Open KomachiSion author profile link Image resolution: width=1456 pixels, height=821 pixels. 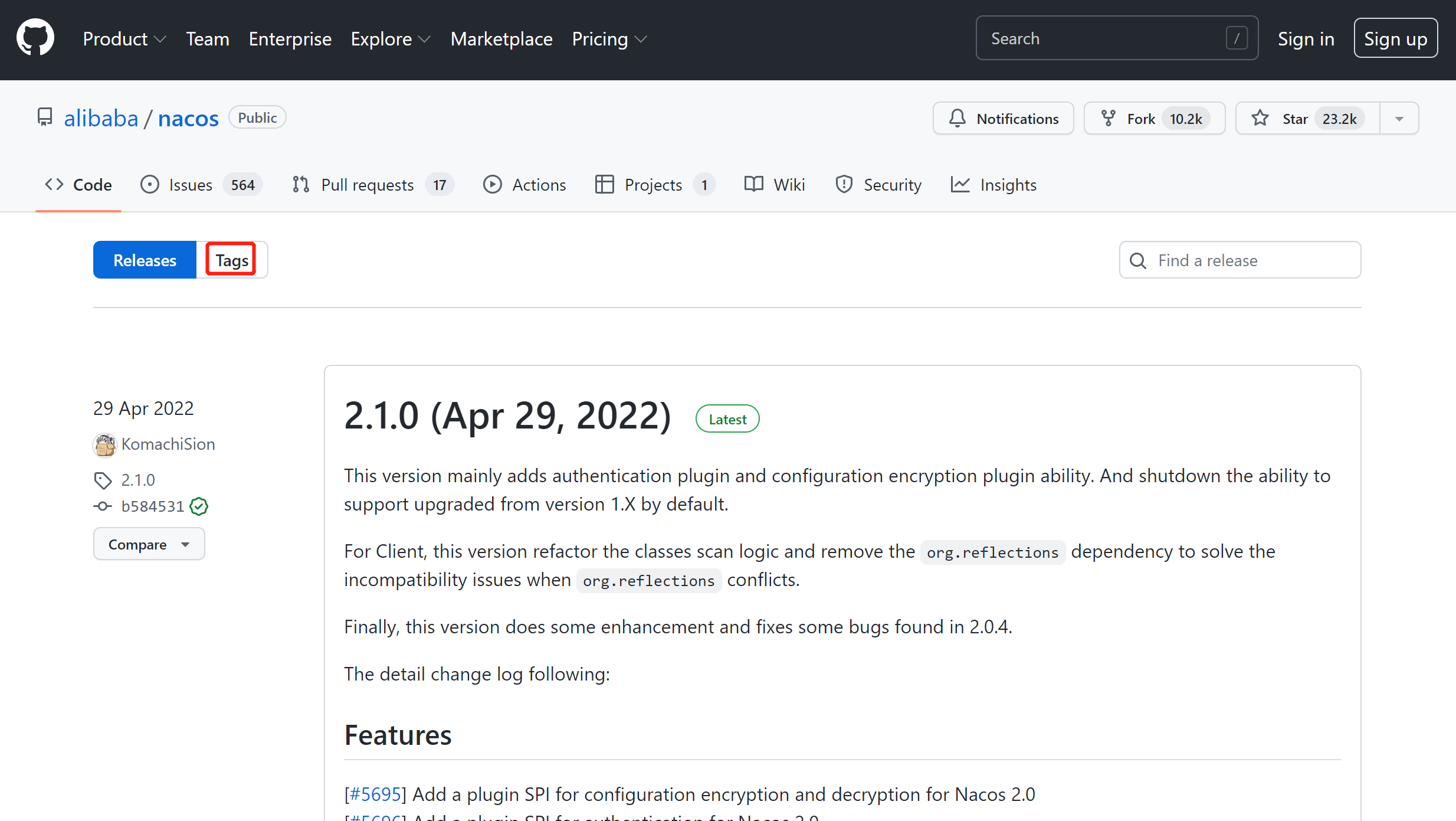(x=168, y=444)
